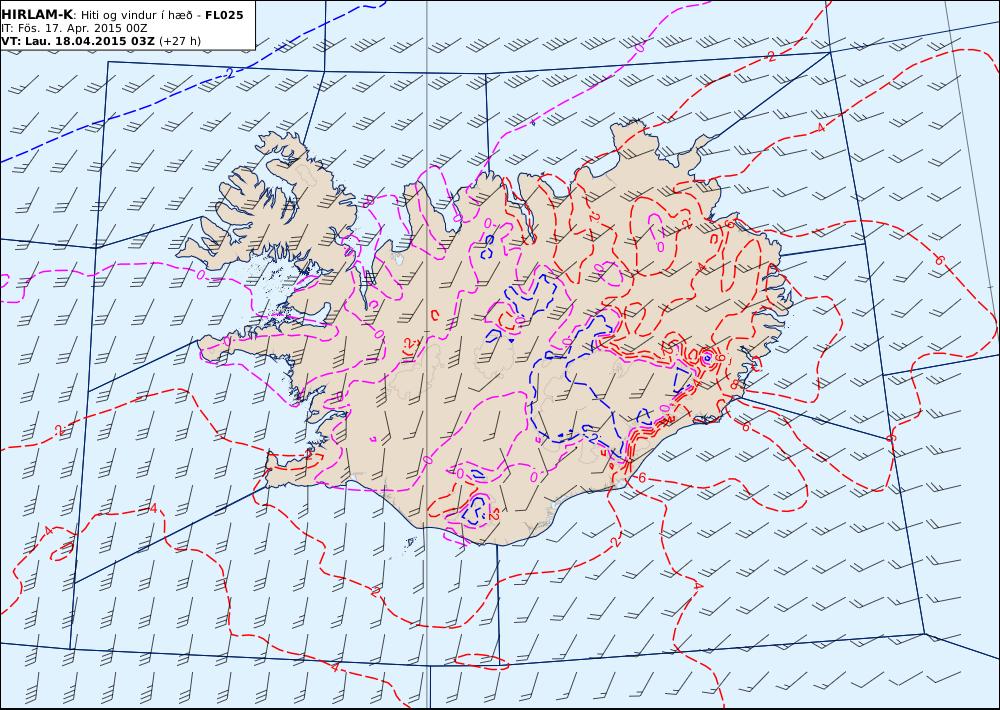Click the red 8 degree contour label

(x=734, y=385)
